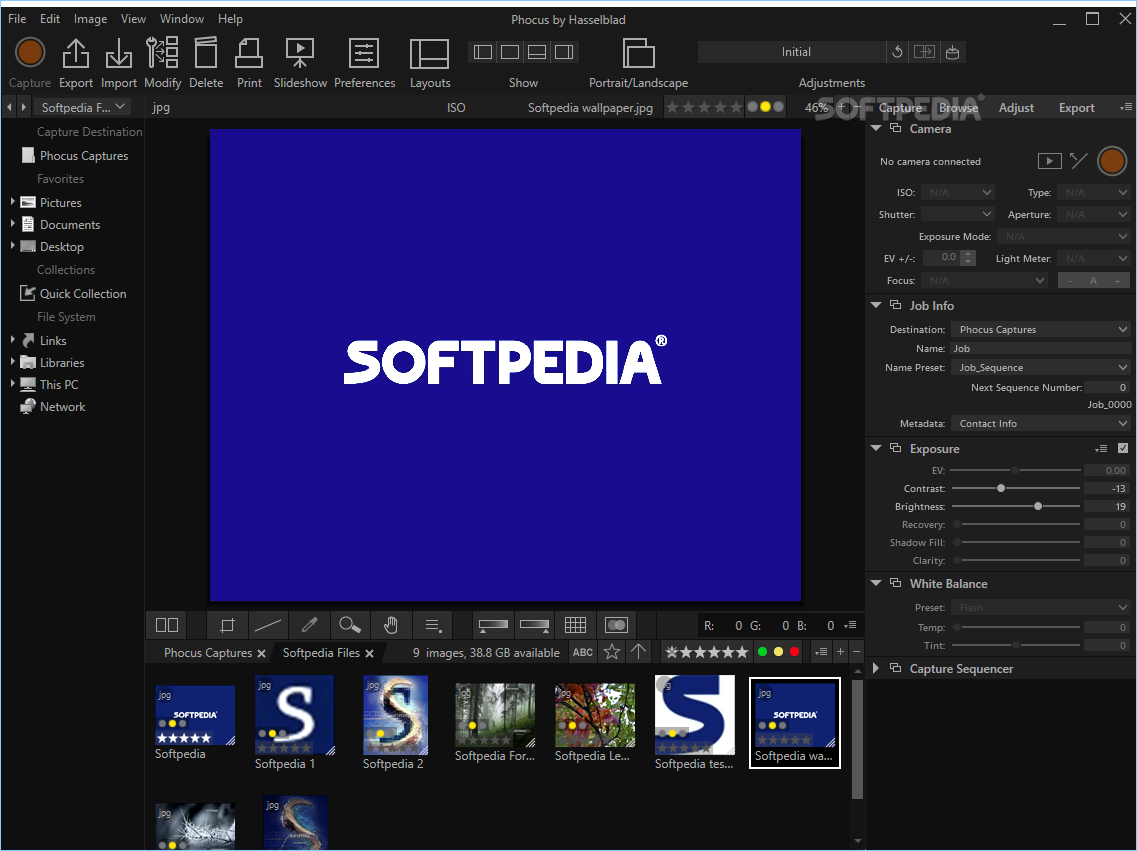Image resolution: width=1137 pixels, height=851 pixels.
Task: Click the up arrow sort direction icon
Action: 639,652
